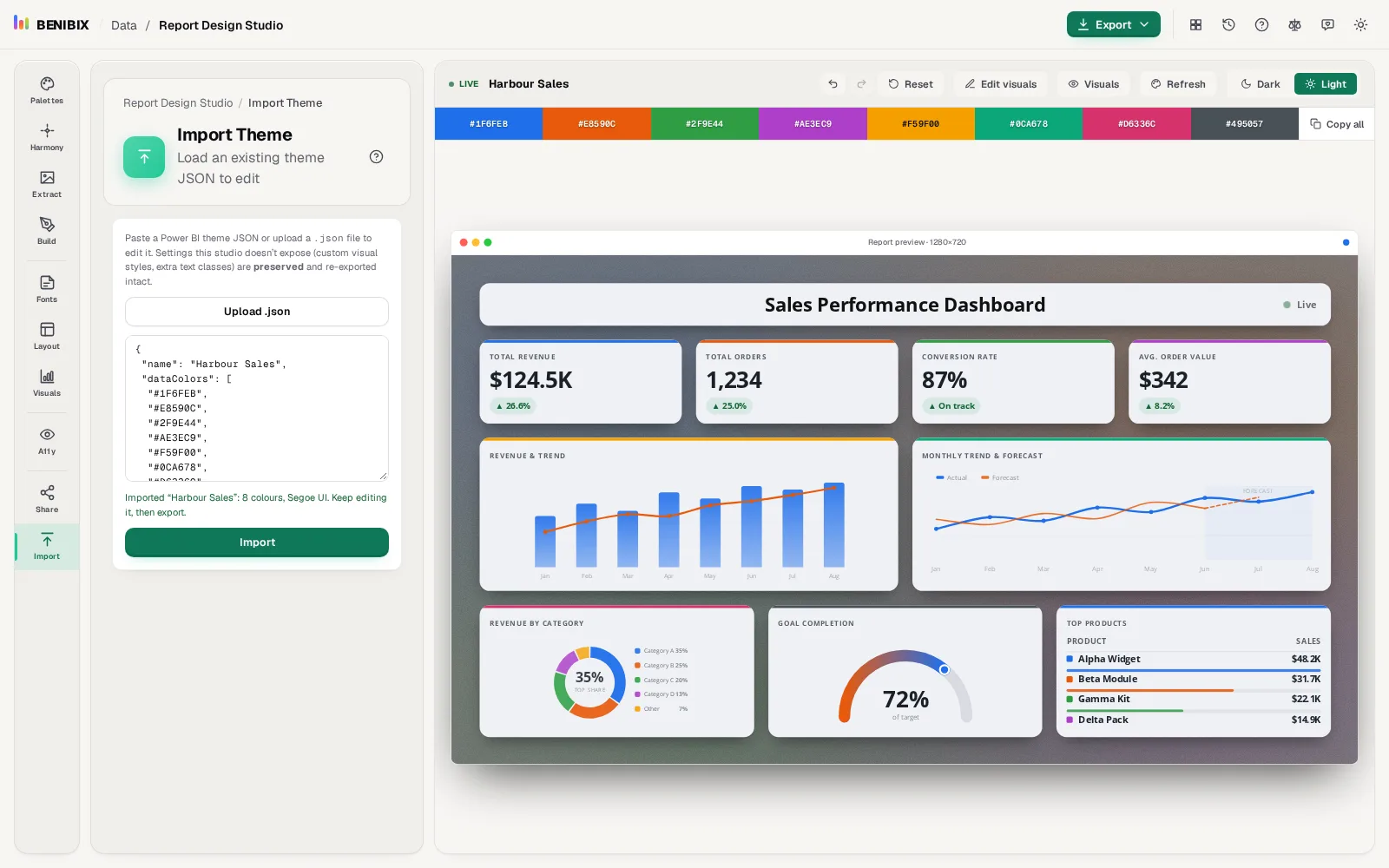
Task: Open the help question mark in header
Action: [1261, 25]
